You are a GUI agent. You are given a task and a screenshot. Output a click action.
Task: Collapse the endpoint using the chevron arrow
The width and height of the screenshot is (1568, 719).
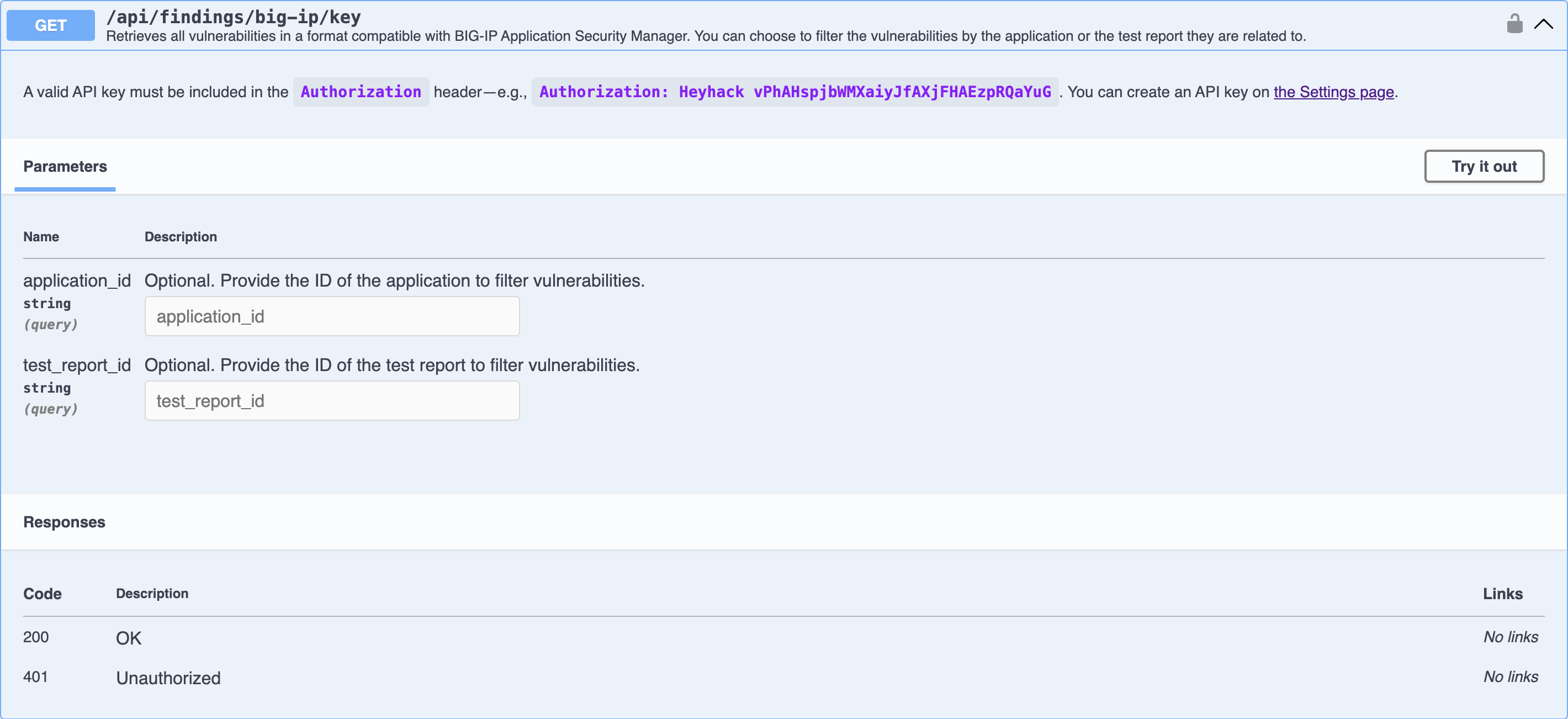[1544, 24]
